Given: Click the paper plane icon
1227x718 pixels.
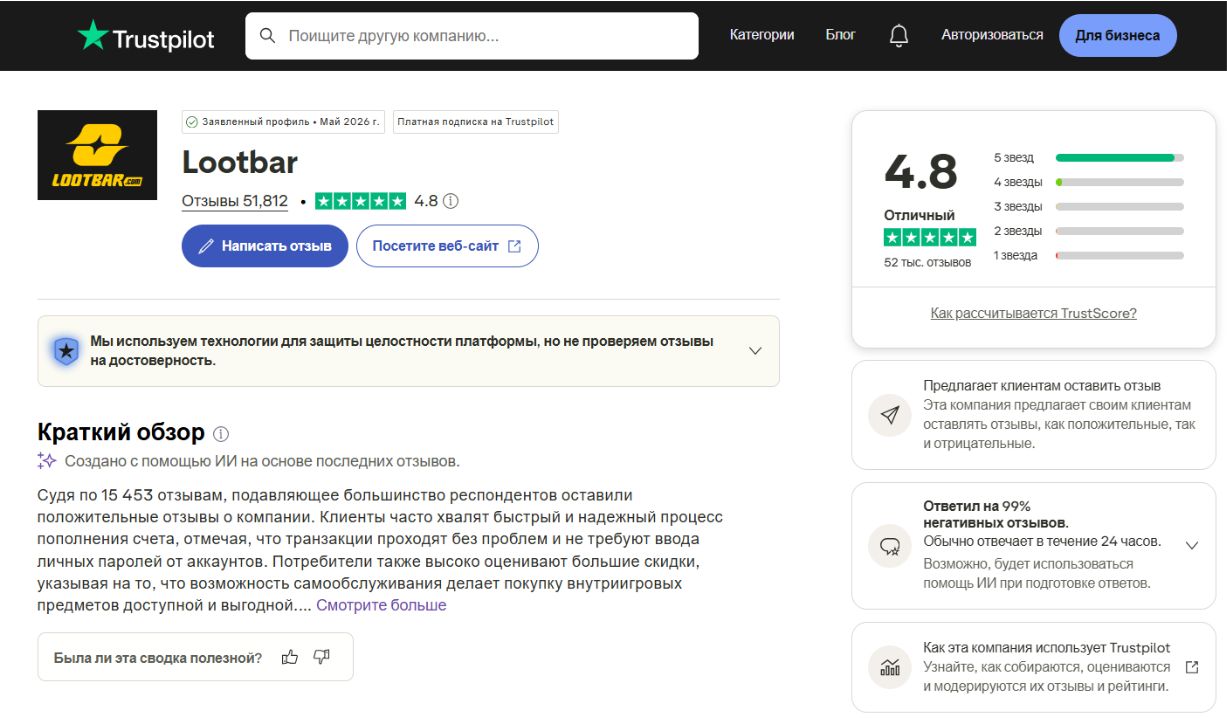Looking at the screenshot, I should (x=889, y=415).
